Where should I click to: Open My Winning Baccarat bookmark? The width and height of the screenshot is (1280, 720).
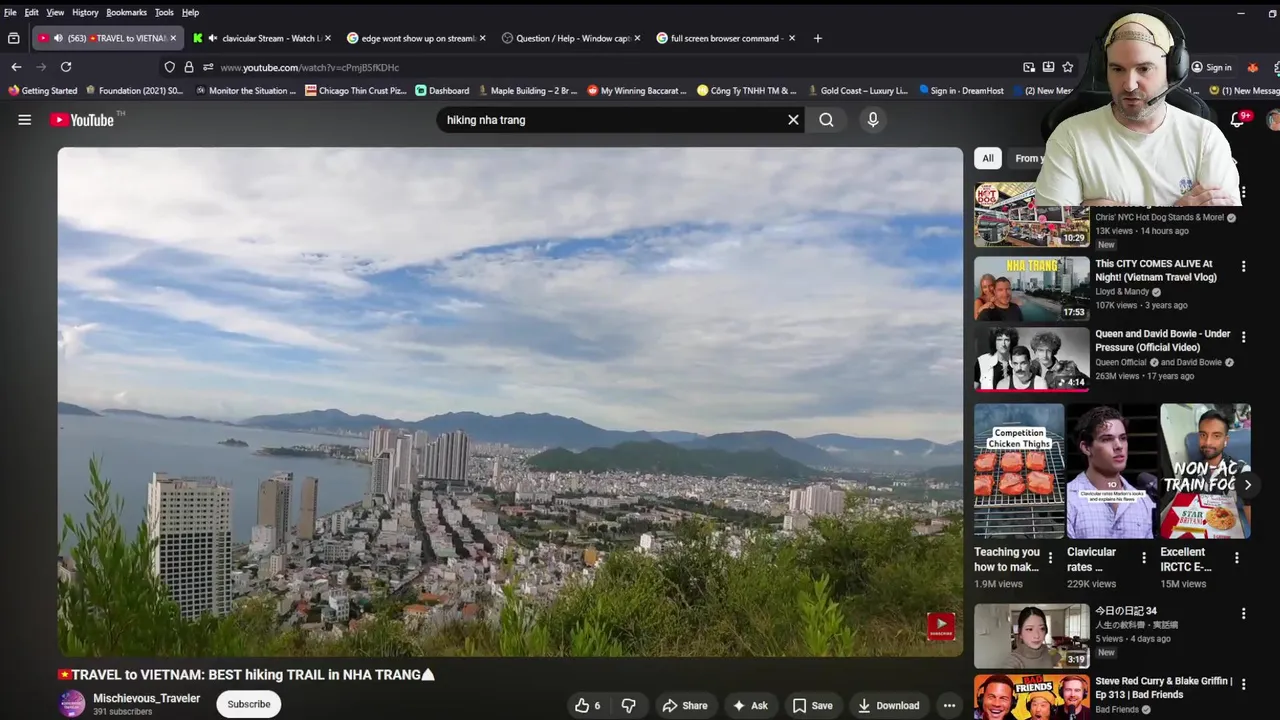[637, 90]
